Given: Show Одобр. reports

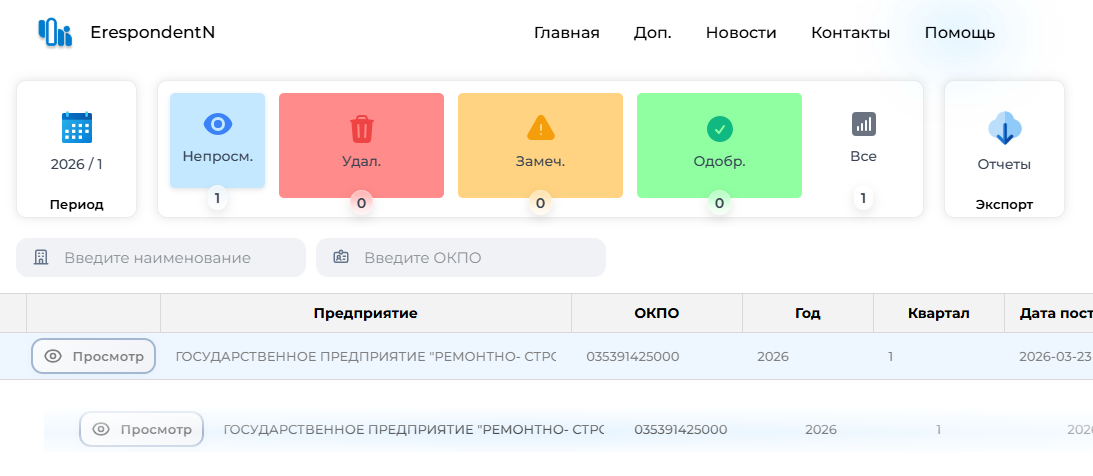Looking at the screenshot, I should (x=719, y=161).
